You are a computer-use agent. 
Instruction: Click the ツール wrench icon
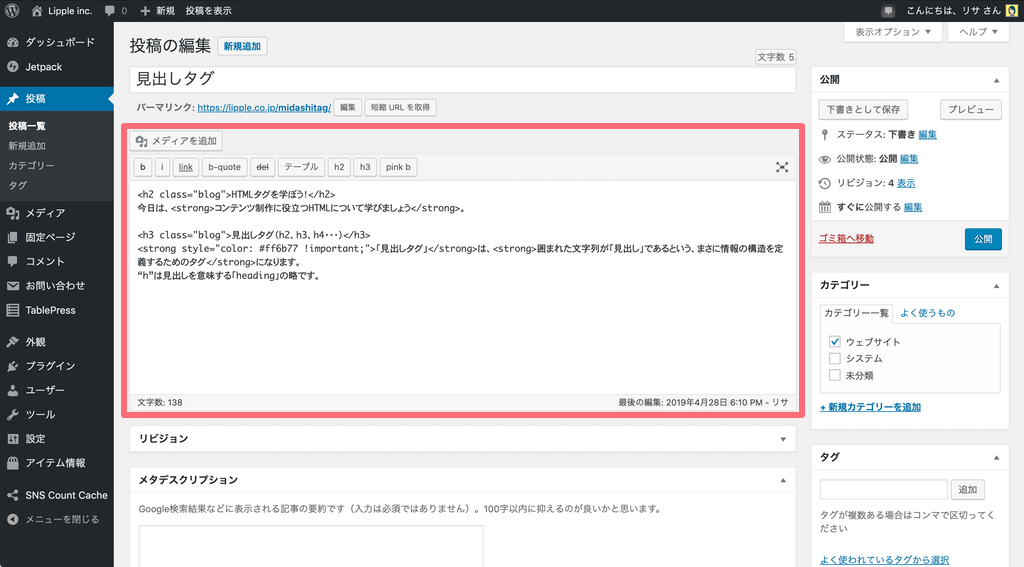coord(12,414)
